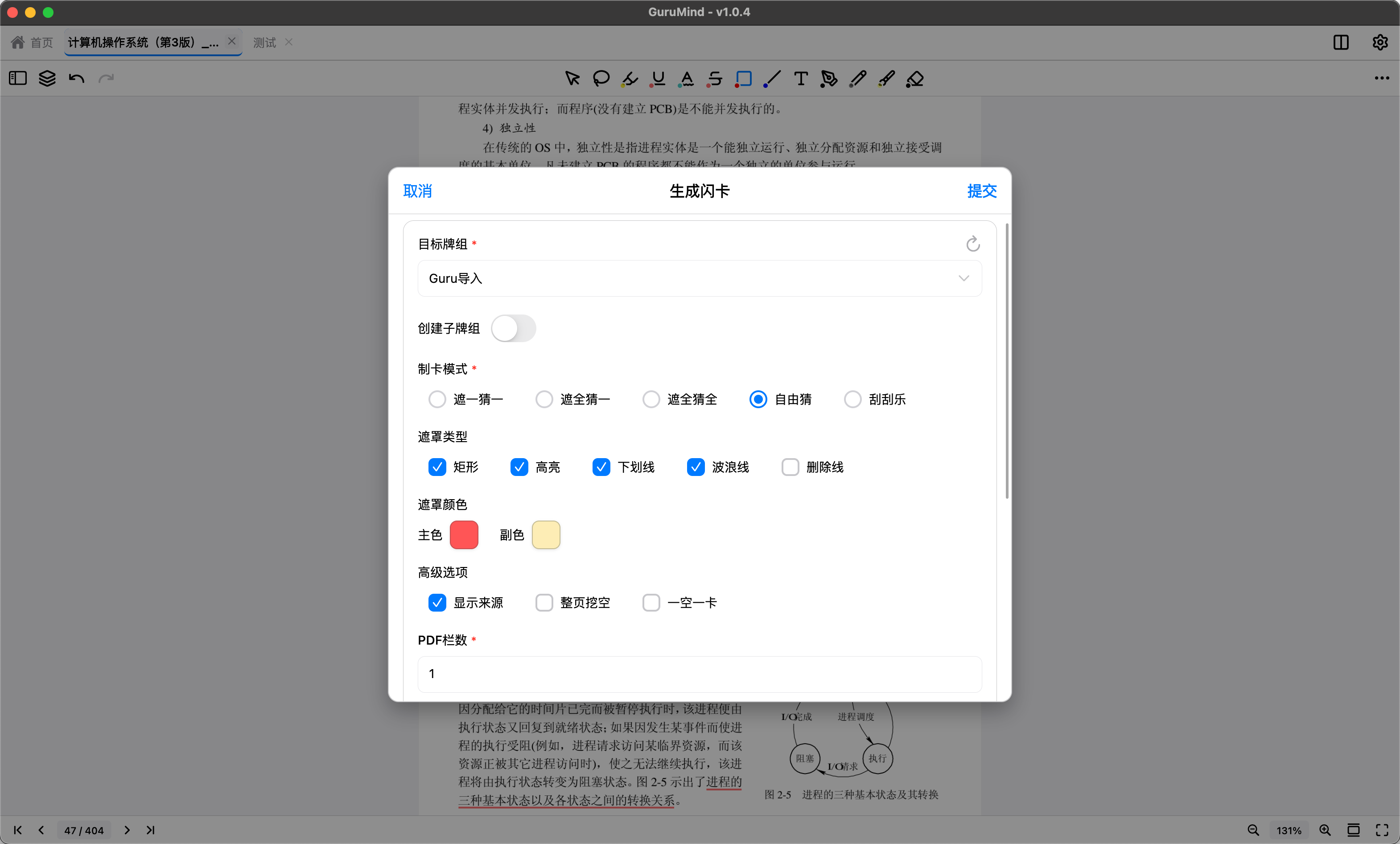Open the layers panel
Image resolution: width=1400 pixels, height=844 pixels.
click(x=47, y=79)
